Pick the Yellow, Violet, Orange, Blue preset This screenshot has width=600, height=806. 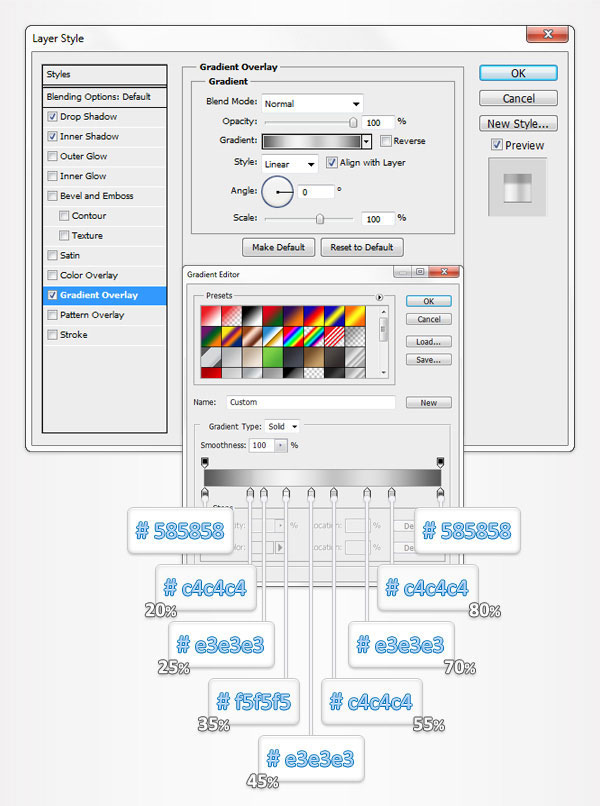pyautogui.click(x=231, y=336)
